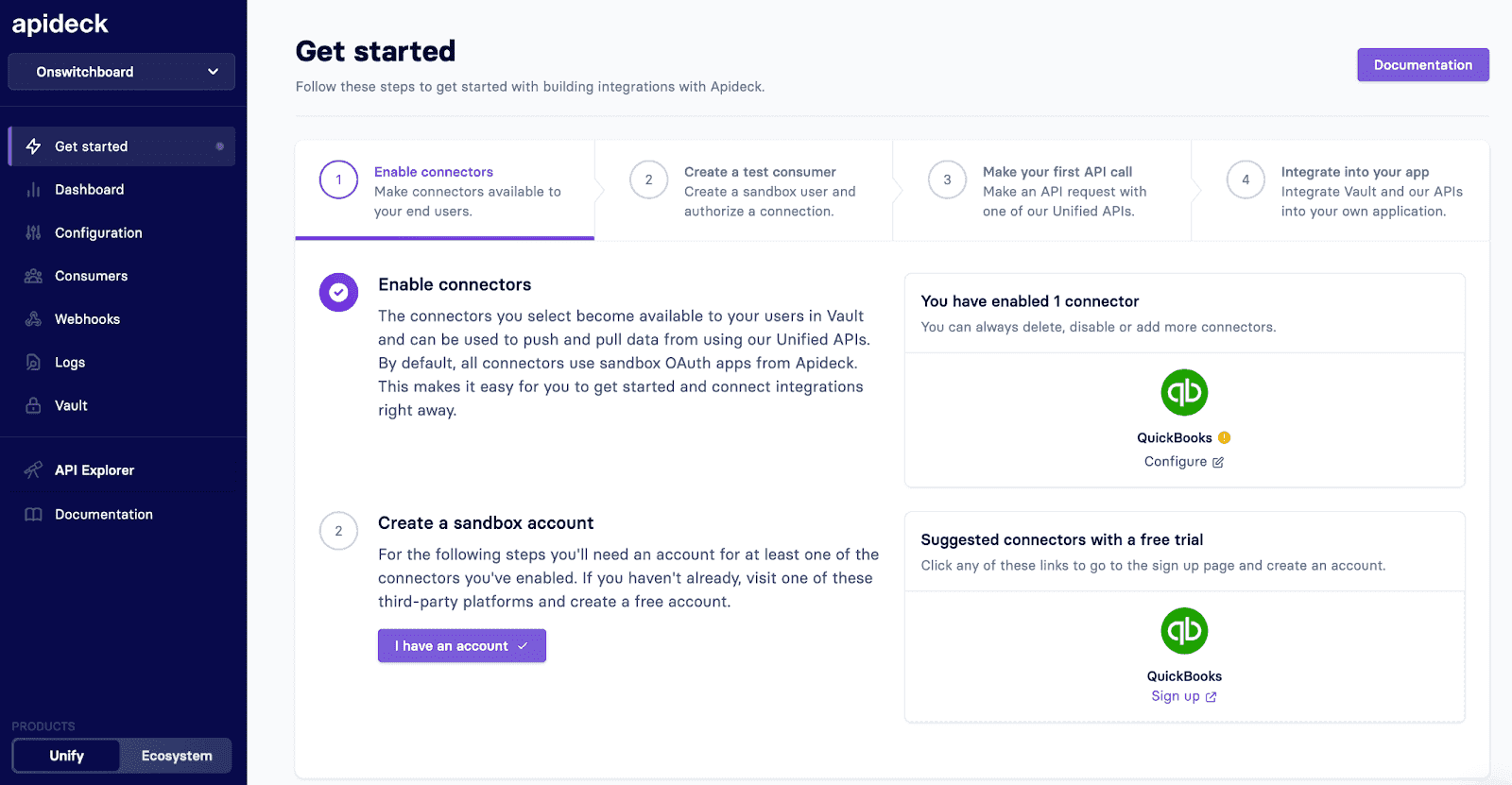1512x785 pixels.
Task: Open step 3 Make your first API call
Action: (1041, 191)
